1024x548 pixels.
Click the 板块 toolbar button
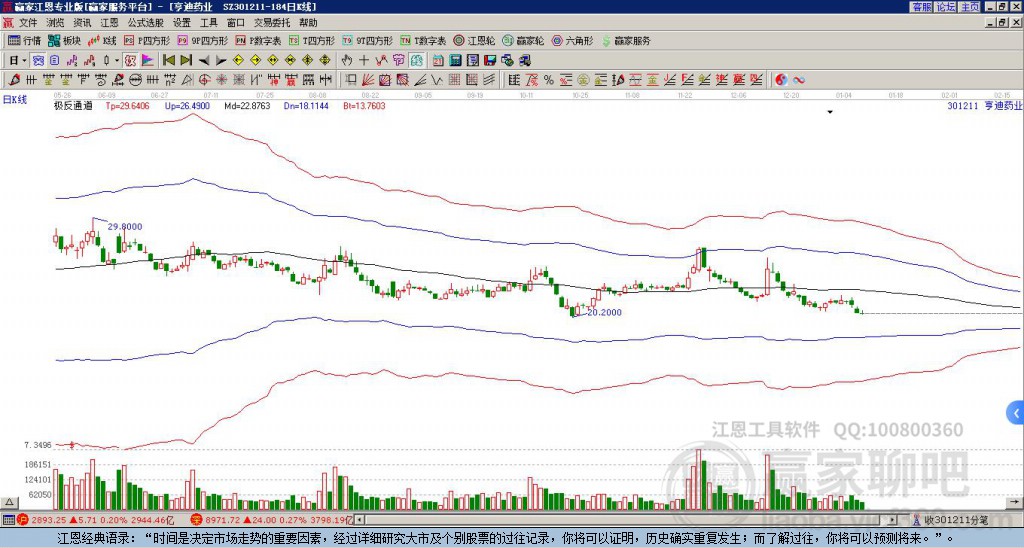pyautogui.click(x=64, y=40)
